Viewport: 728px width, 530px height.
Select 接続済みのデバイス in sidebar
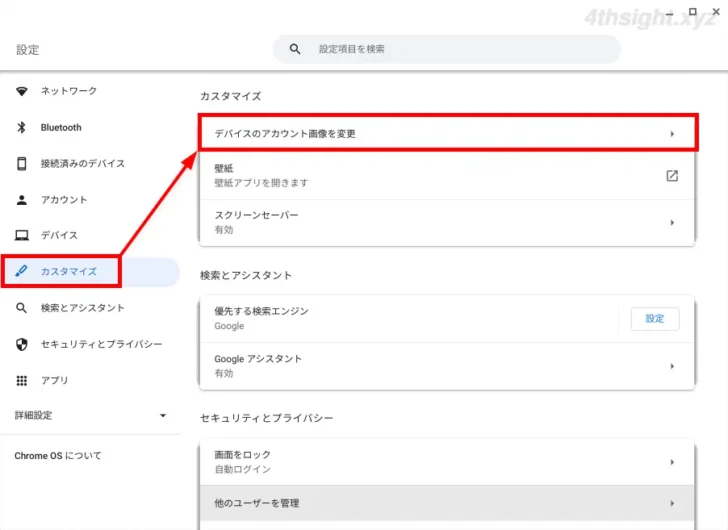[83, 163]
